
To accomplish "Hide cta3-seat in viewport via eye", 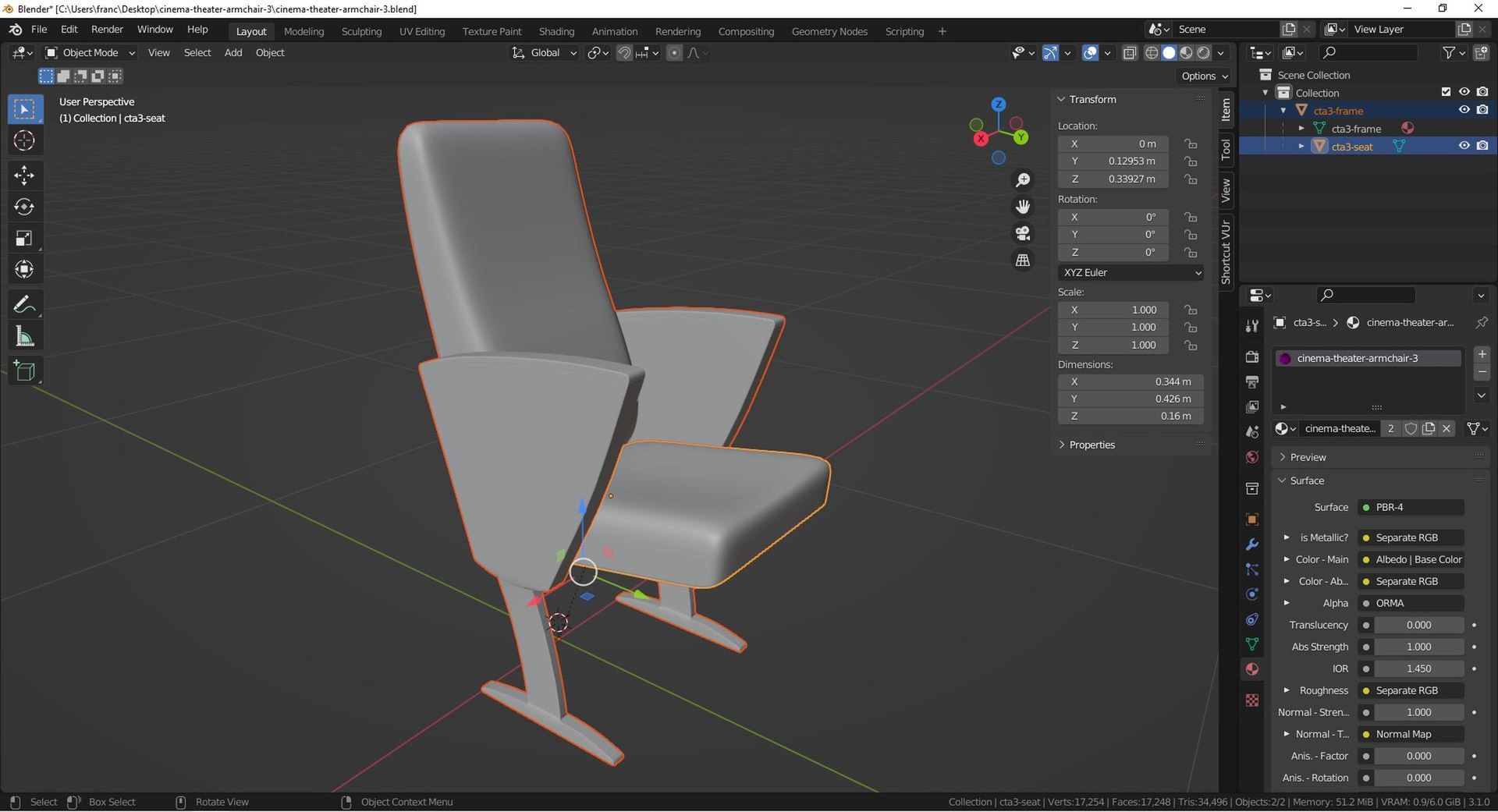I will 1464,146.
